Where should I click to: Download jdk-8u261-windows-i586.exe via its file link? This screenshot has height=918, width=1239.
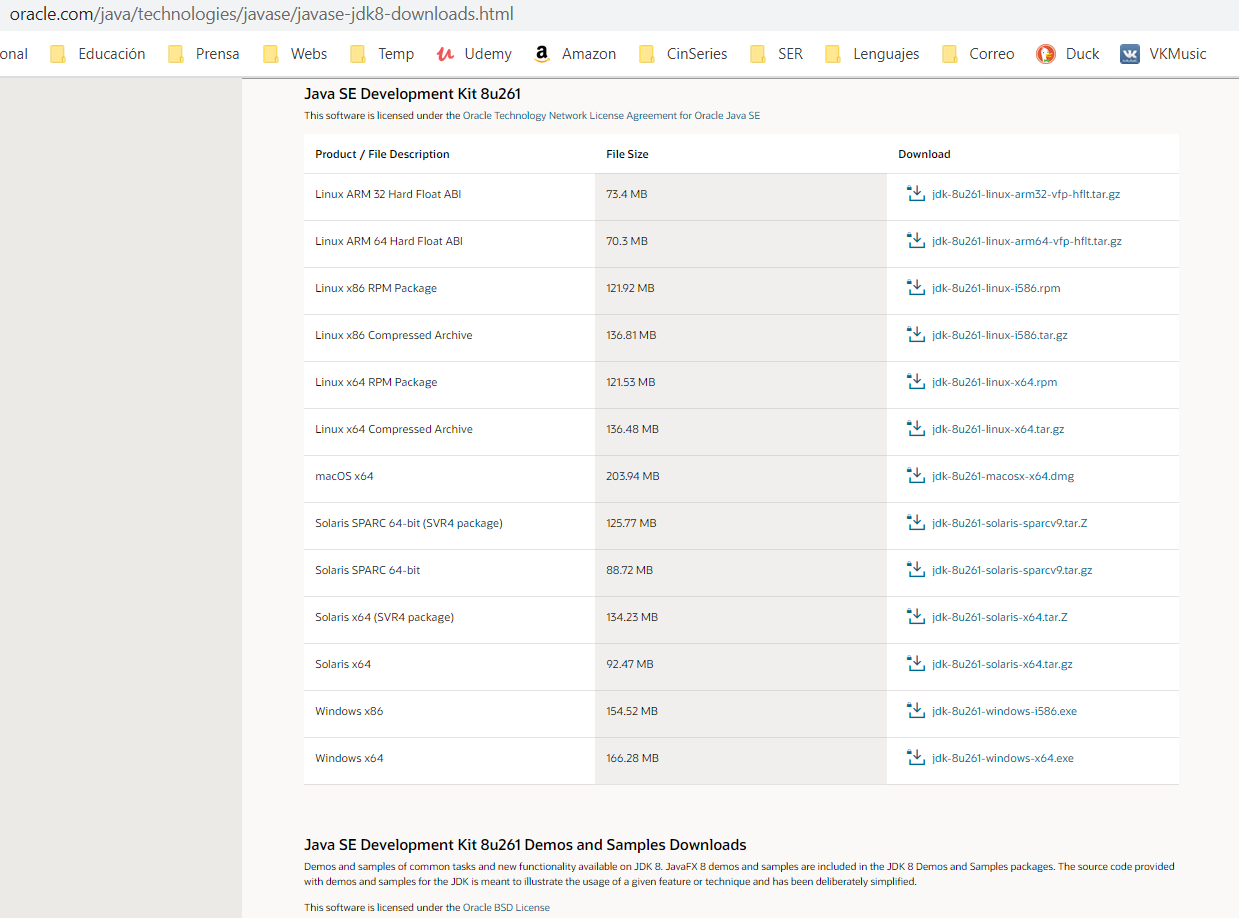pyautogui.click(x=1004, y=710)
